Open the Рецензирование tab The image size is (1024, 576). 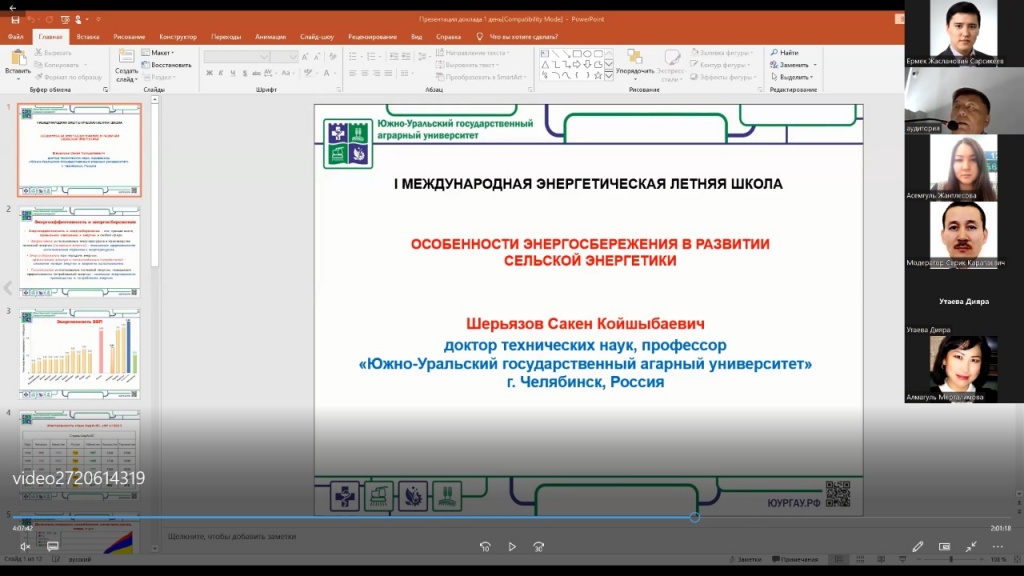coord(372,37)
